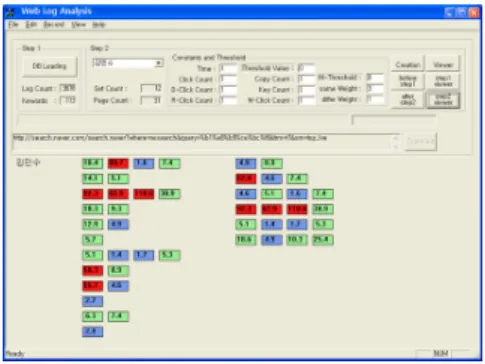Open the Help menu
The image size is (485, 364).
click(99, 25)
